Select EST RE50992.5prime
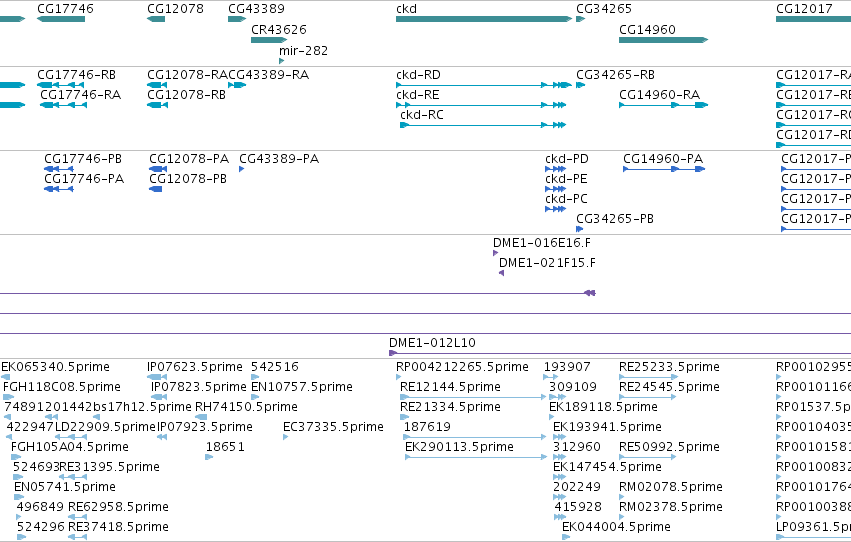Viewport: 851px width, 542px height. pyautogui.click(x=669, y=448)
